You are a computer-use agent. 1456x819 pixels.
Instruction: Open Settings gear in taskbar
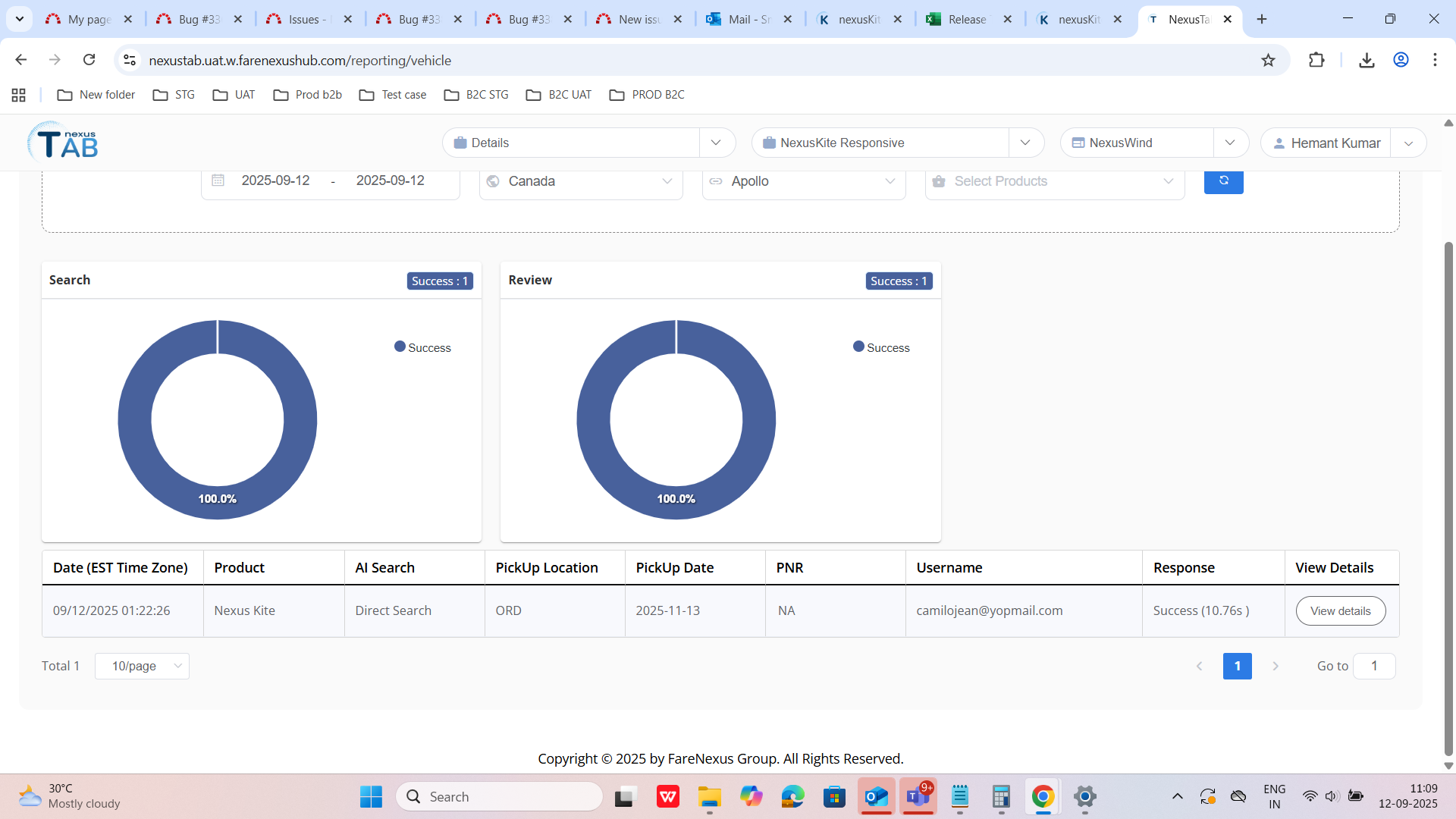coord(1085,796)
